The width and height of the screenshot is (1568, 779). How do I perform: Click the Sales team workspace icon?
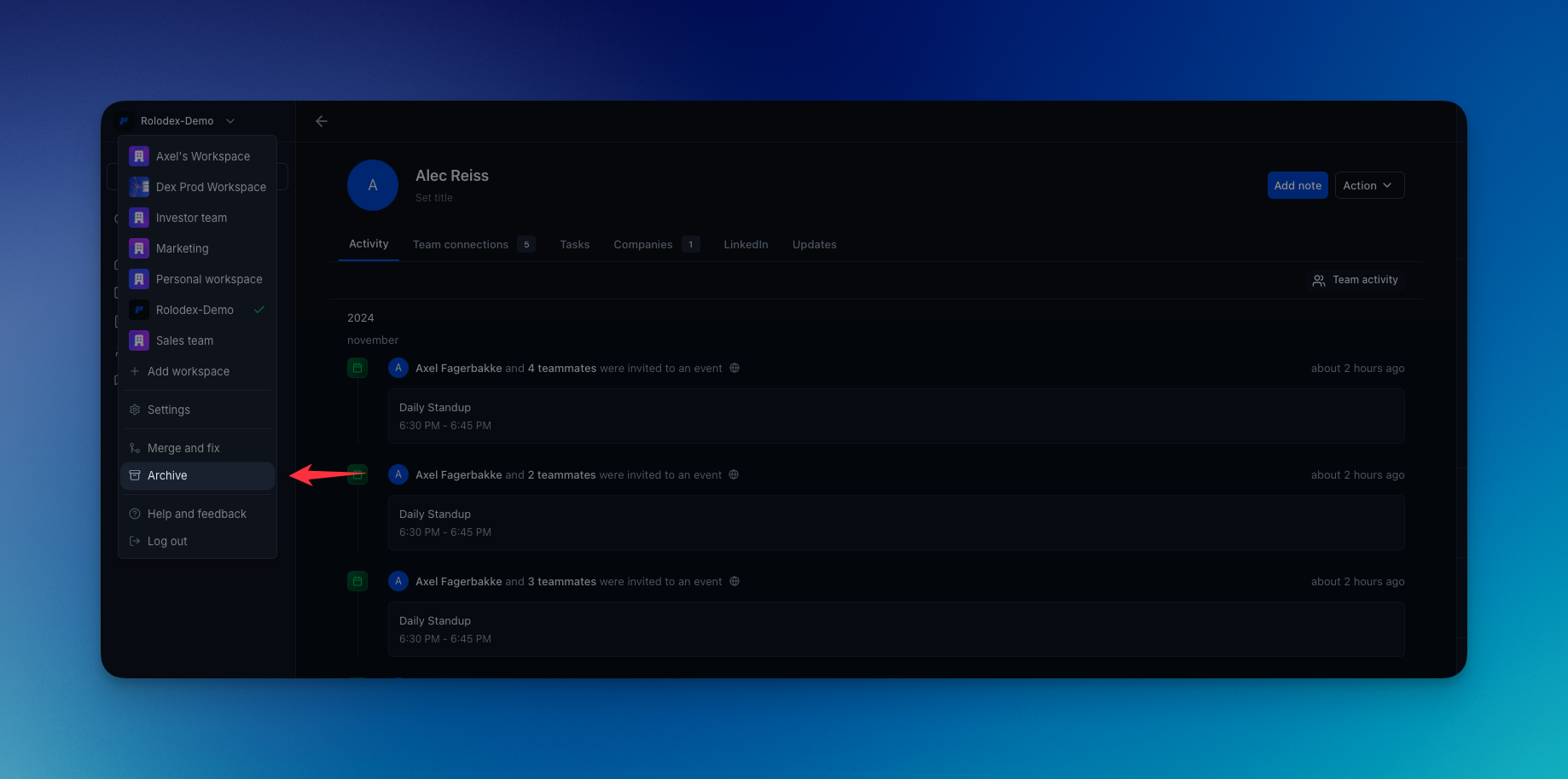coord(139,340)
